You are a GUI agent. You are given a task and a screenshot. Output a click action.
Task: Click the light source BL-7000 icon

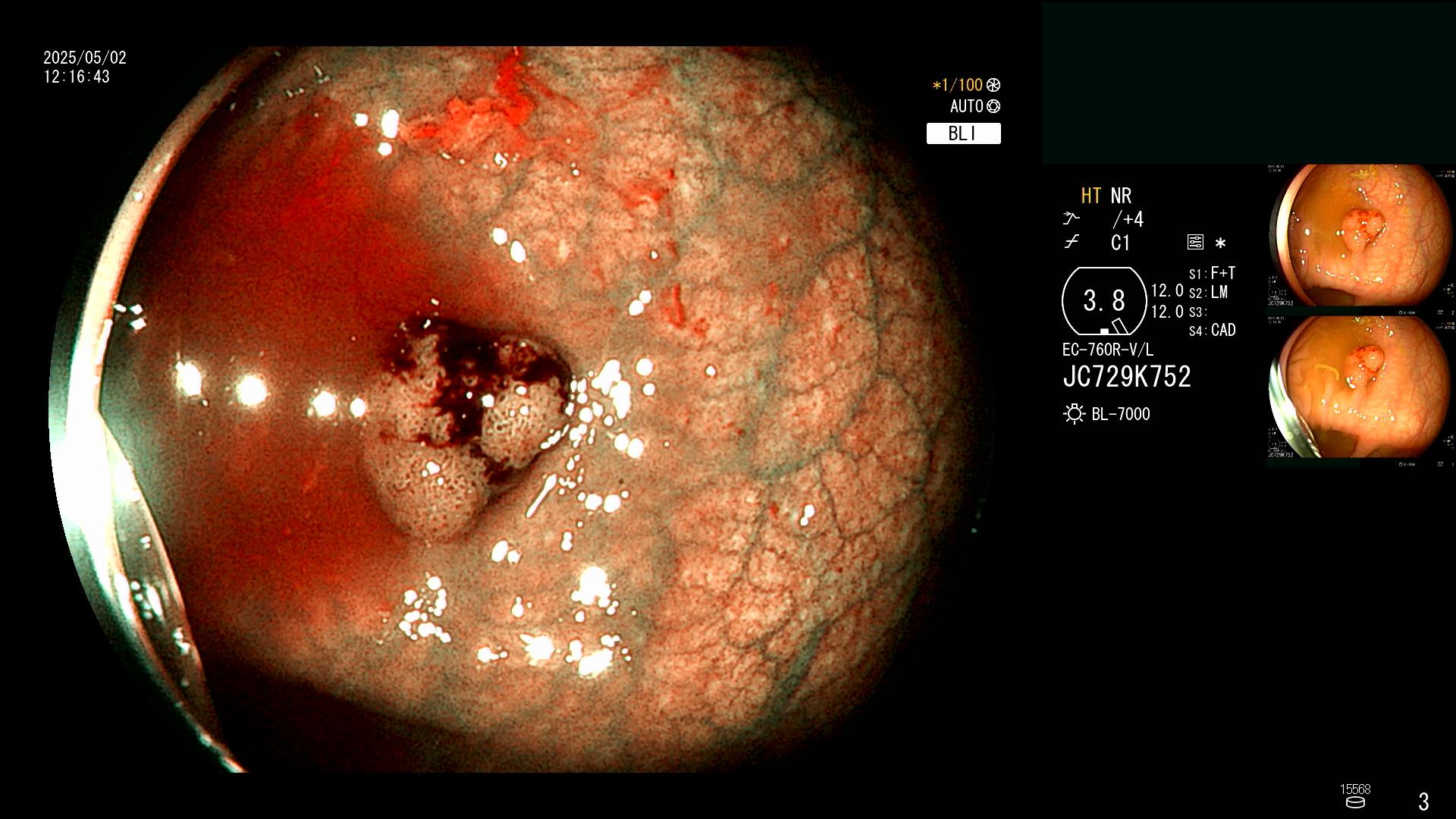1074,414
